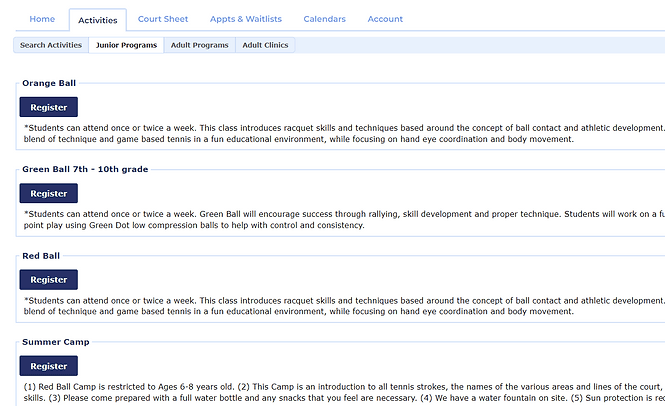Click the Green Ball 7th - 10th grade heading
The image size is (665, 406).
(85, 169)
